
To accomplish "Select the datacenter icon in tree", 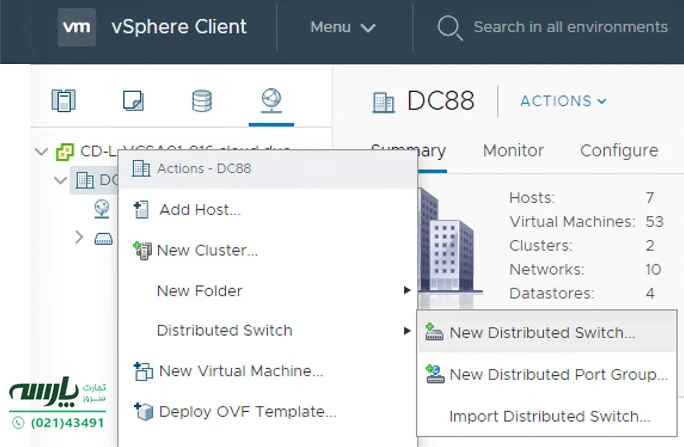I will click(85, 180).
